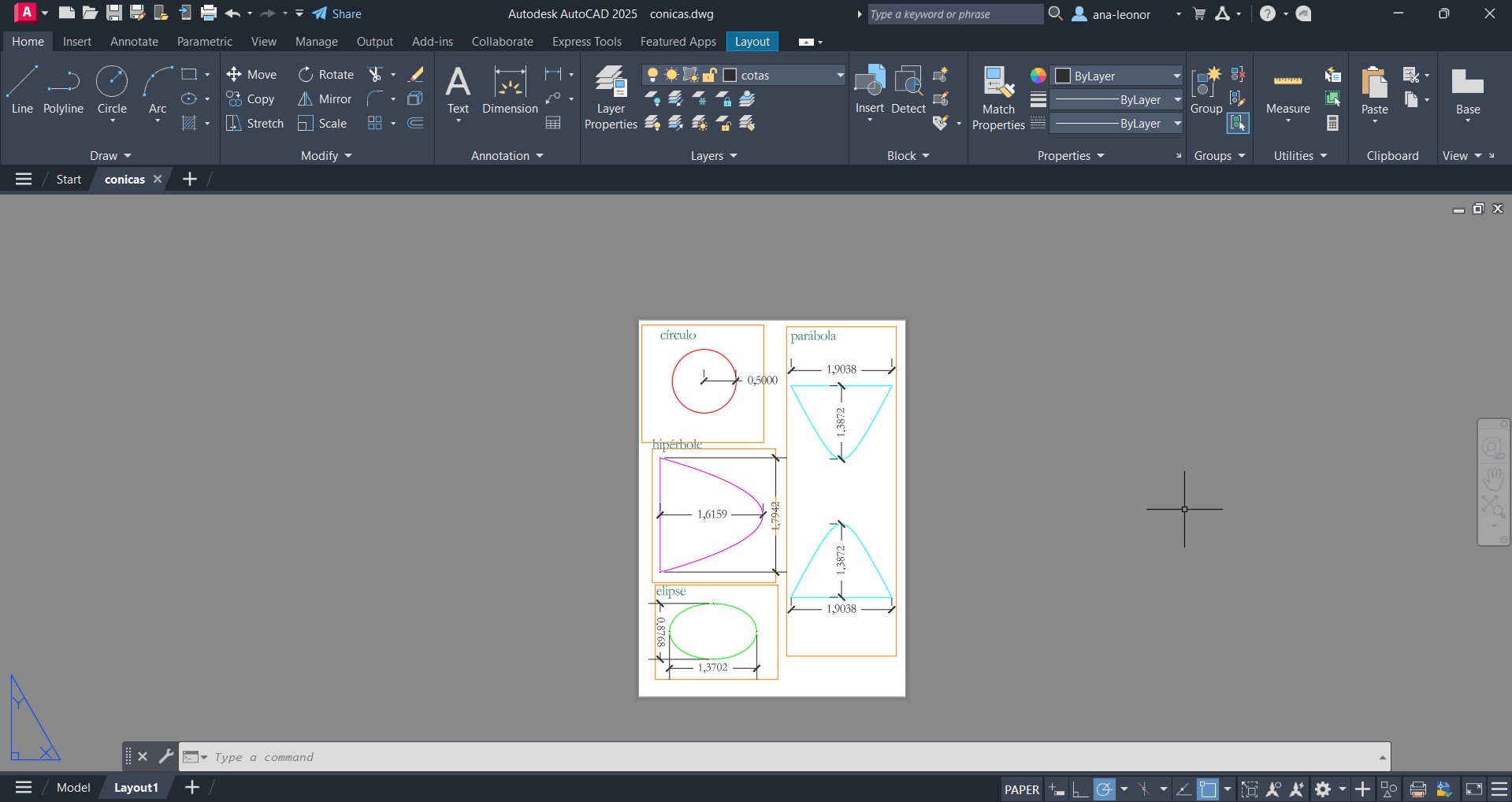Switch to the Annotate ribbon tab
The height and width of the screenshot is (802, 1512).
coord(134,42)
